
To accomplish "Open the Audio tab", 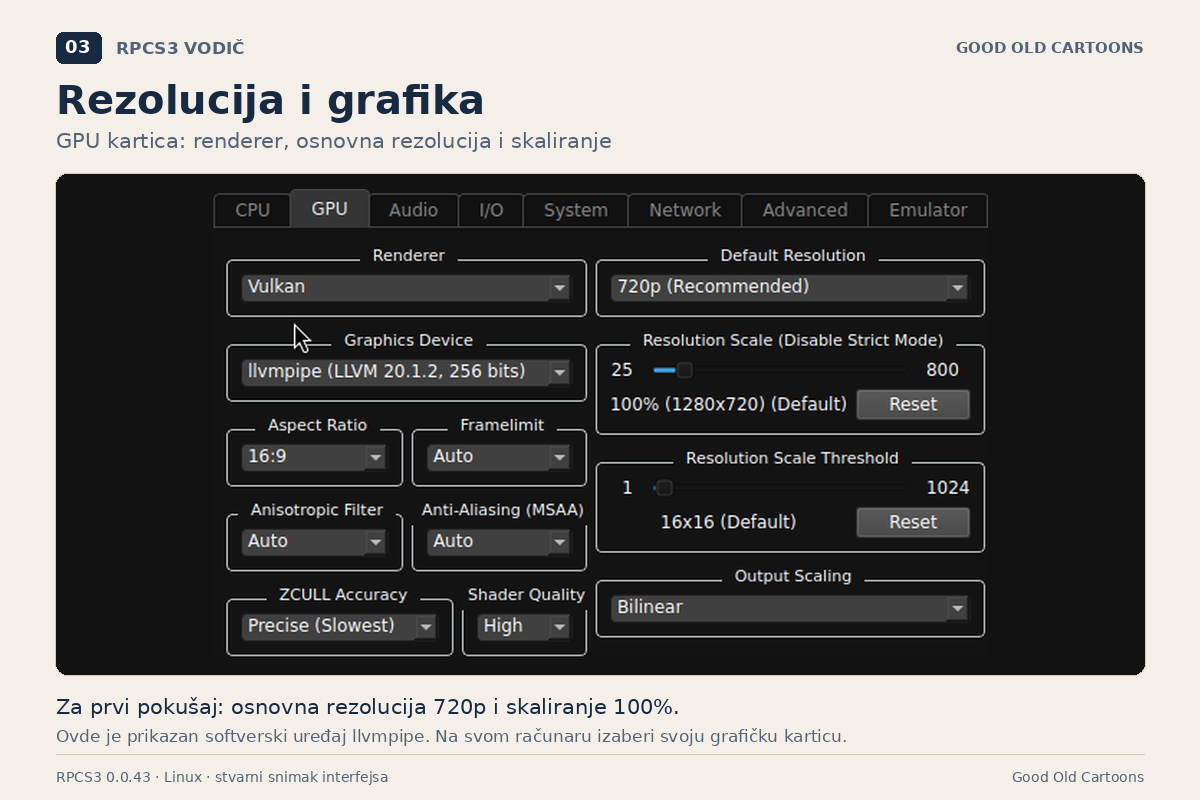I will pos(413,210).
